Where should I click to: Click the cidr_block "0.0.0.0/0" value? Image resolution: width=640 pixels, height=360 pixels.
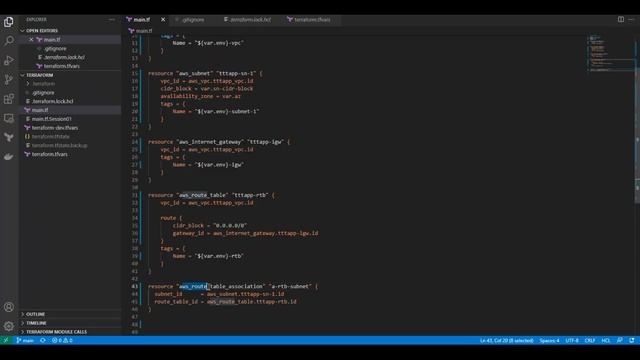click(x=230, y=226)
